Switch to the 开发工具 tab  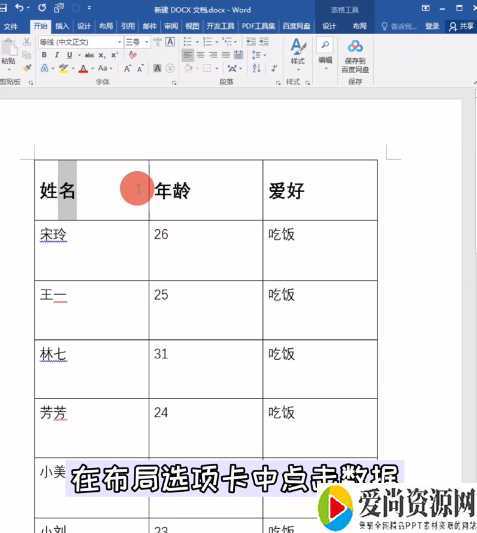click(x=220, y=26)
